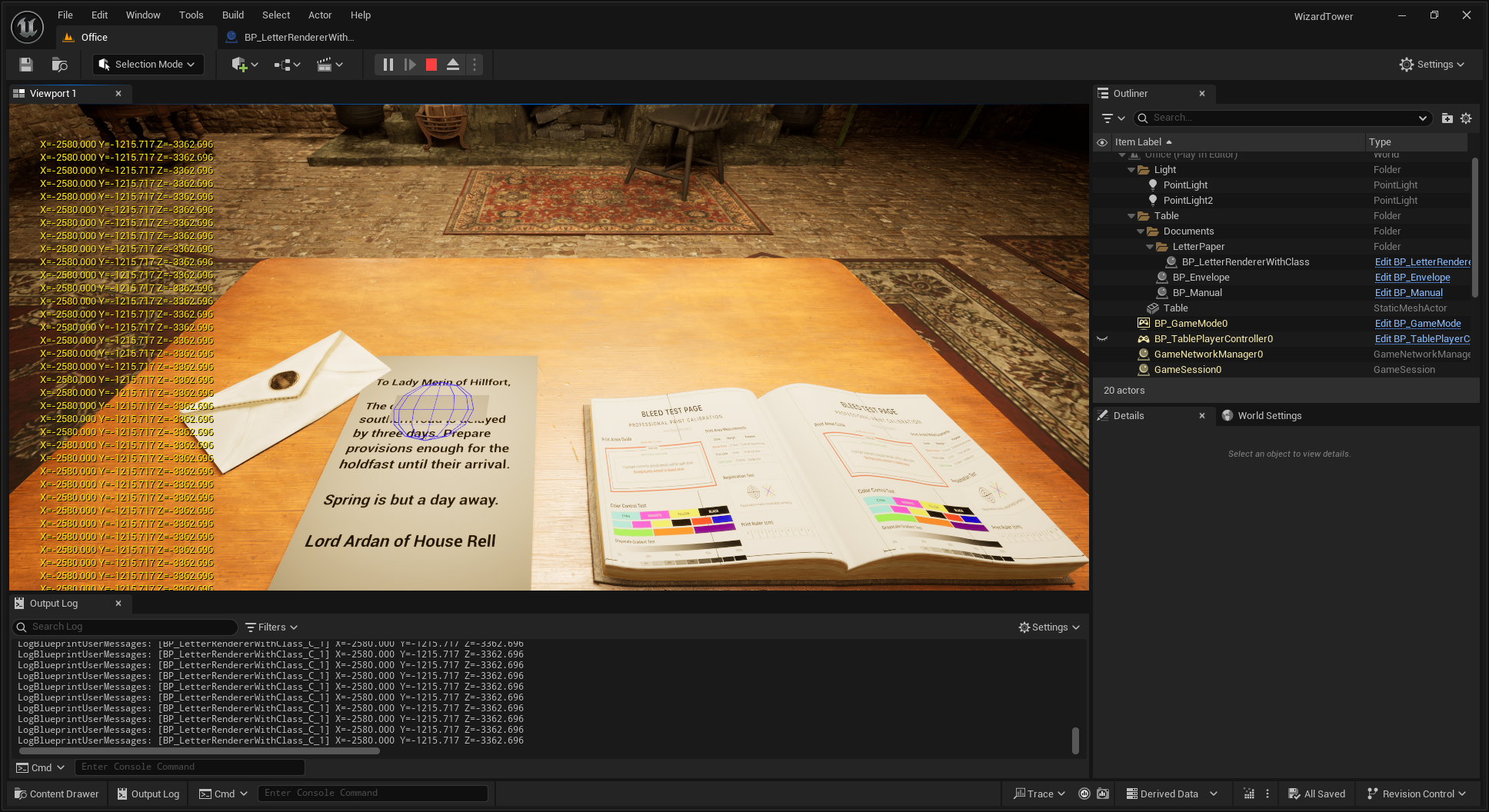Click the GameSession0 actor icon
The height and width of the screenshot is (812, 1489).
tap(1143, 369)
